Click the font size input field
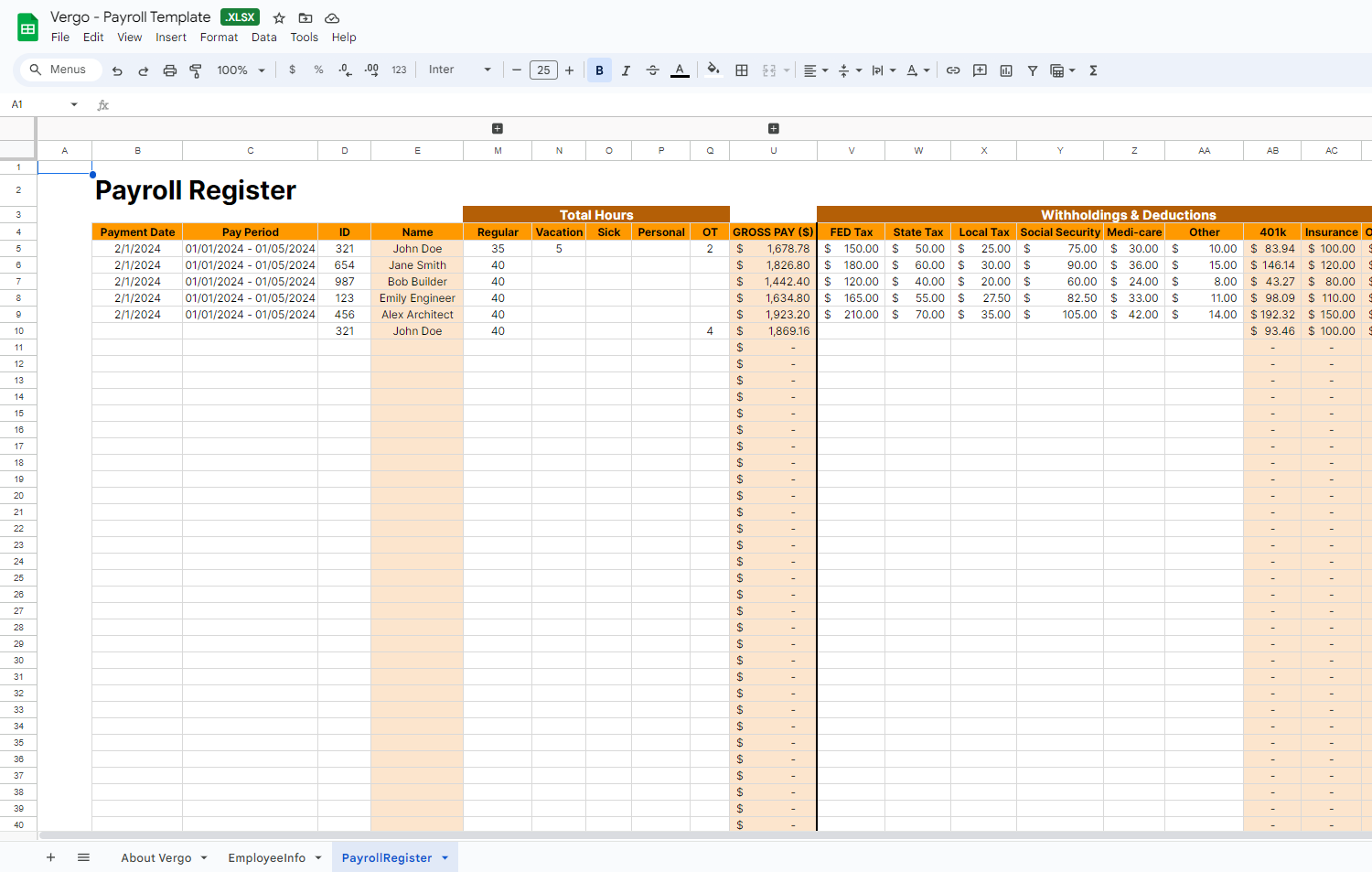This screenshot has width=1372, height=872. (543, 70)
